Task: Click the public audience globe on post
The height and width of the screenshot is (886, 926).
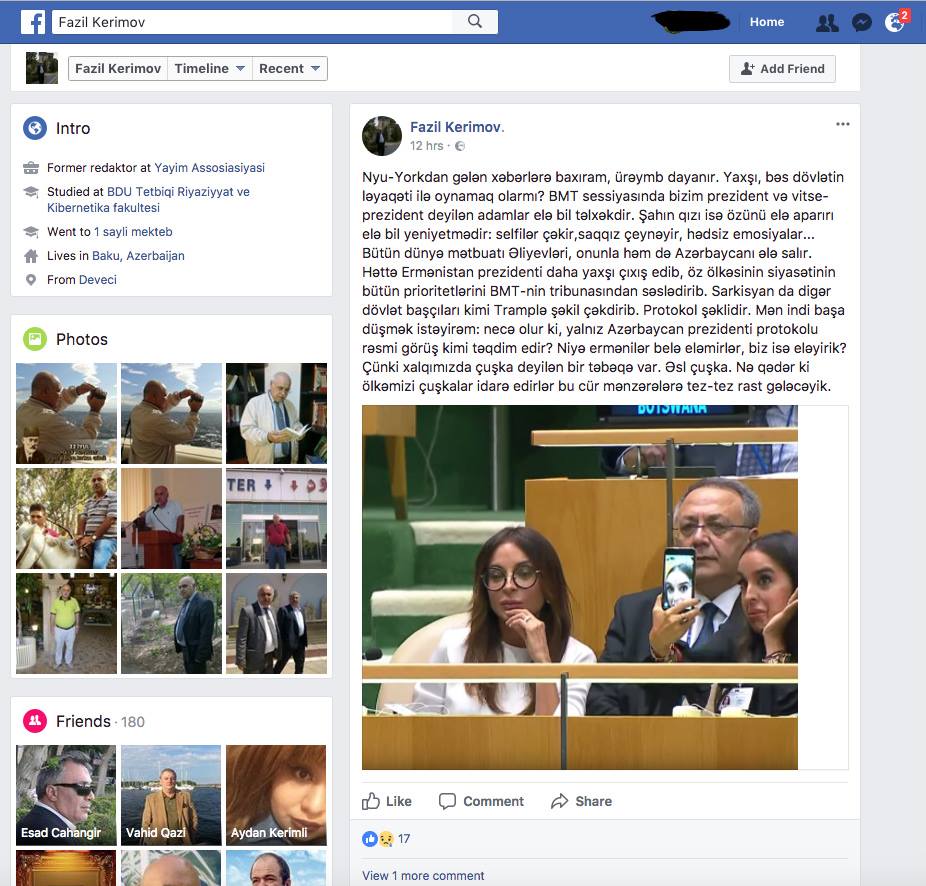Action: (460, 146)
